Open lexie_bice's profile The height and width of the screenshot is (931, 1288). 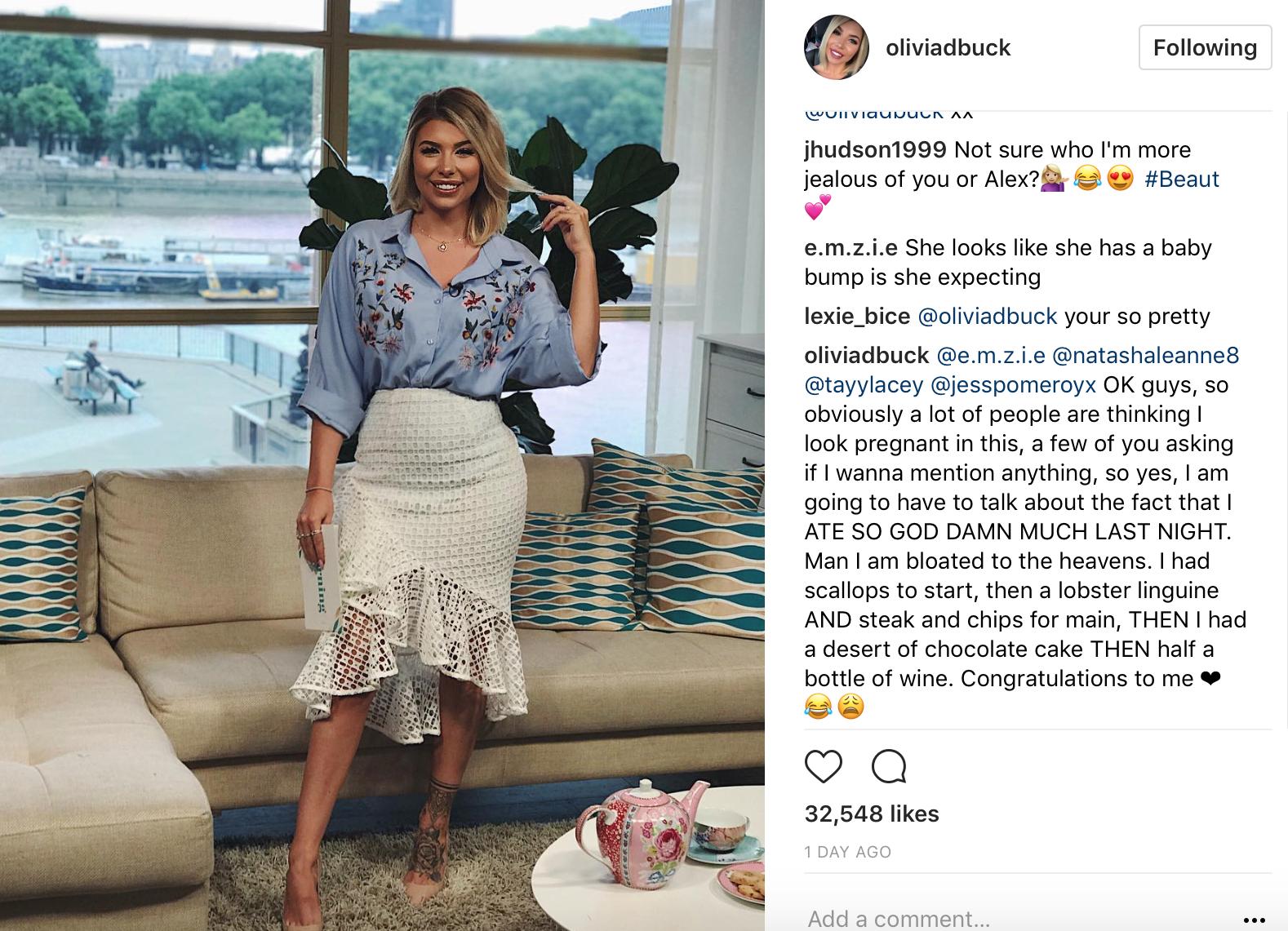857,317
